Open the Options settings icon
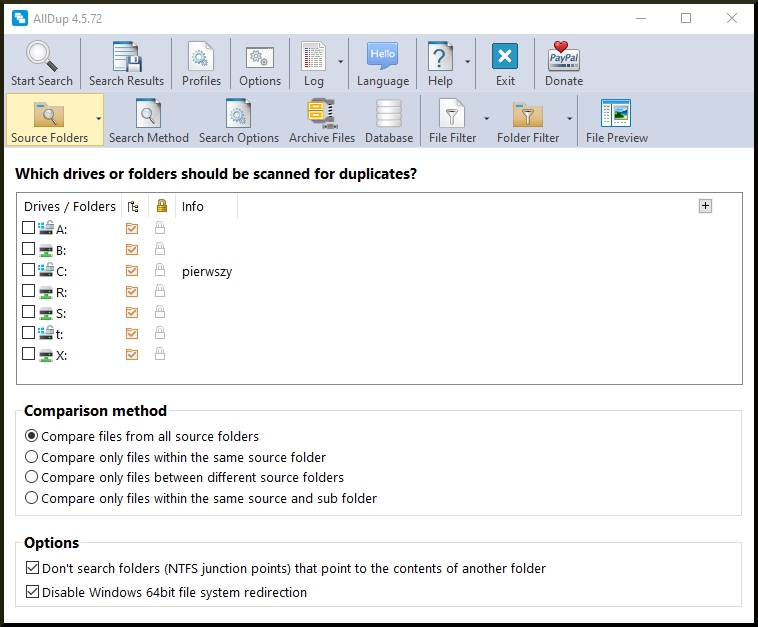This screenshot has width=758, height=627. pyautogui.click(x=260, y=57)
